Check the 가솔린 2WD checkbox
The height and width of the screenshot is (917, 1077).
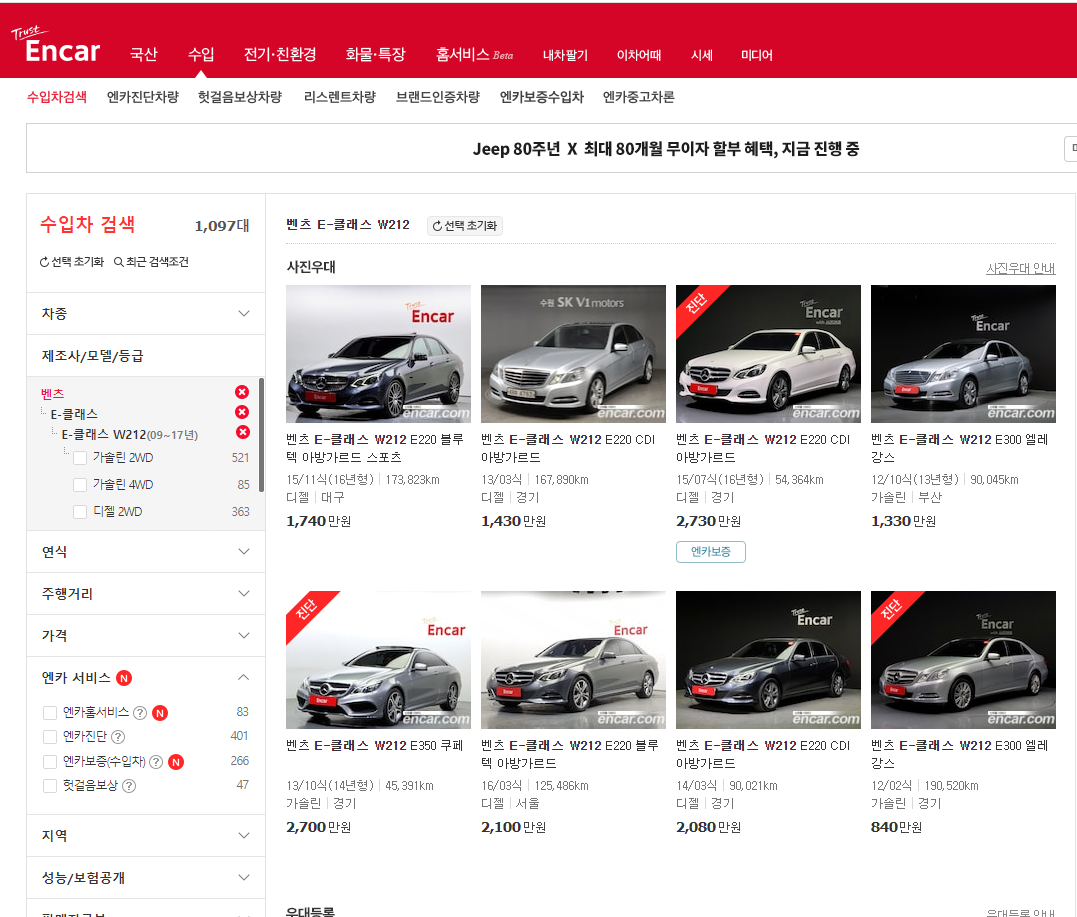click(80, 457)
